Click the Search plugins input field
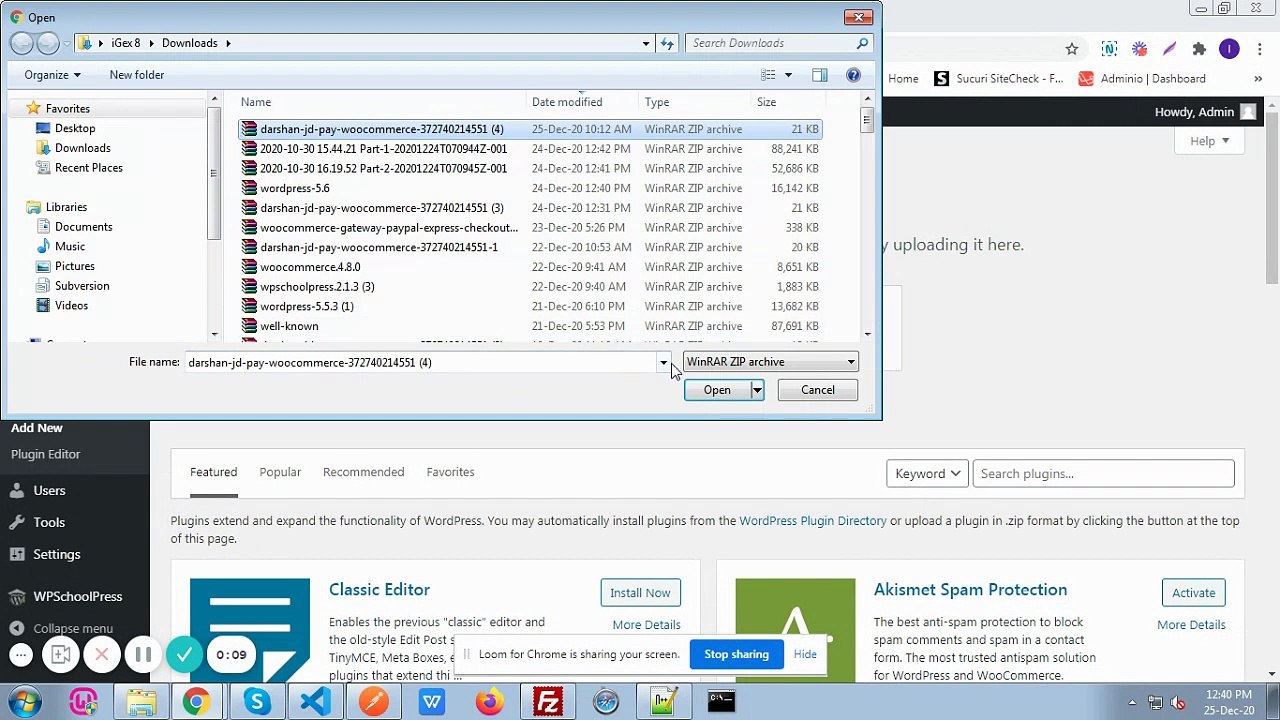Screen dimensions: 1280x720 click(1103, 474)
